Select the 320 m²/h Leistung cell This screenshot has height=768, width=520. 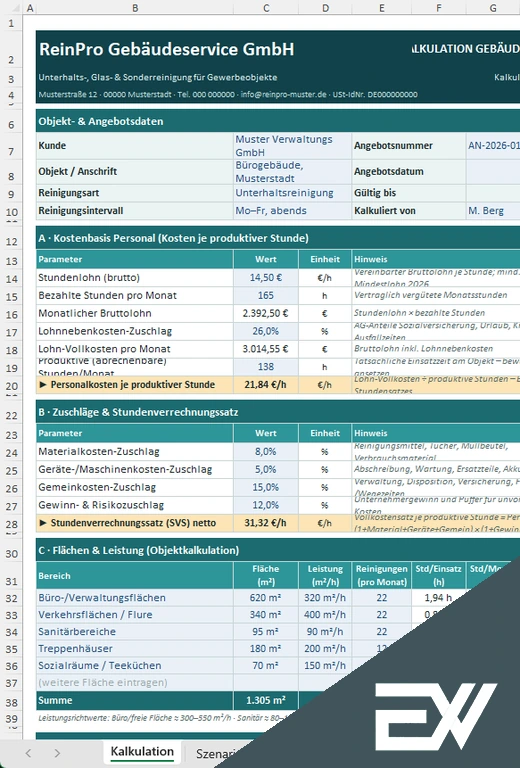(x=325, y=598)
